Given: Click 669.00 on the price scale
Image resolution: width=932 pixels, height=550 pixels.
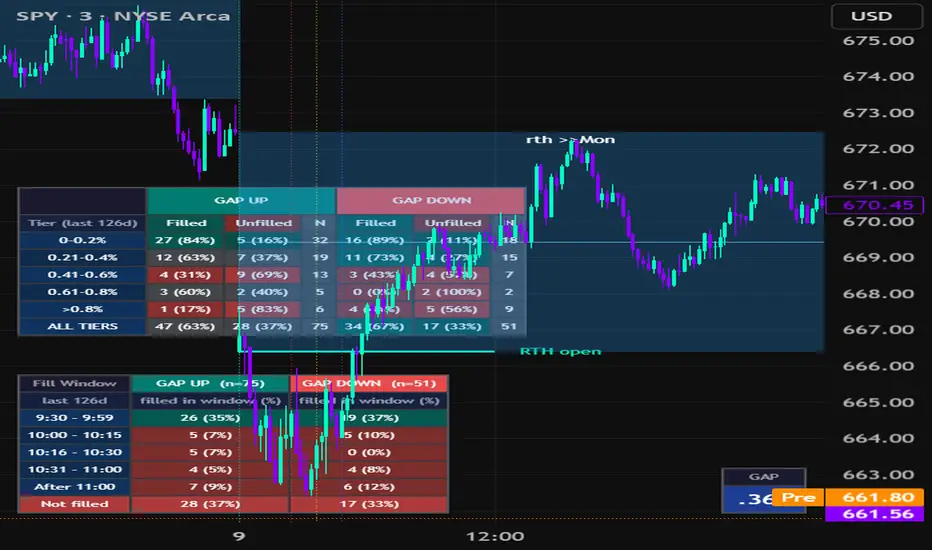Looking at the screenshot, I should 878,257.
